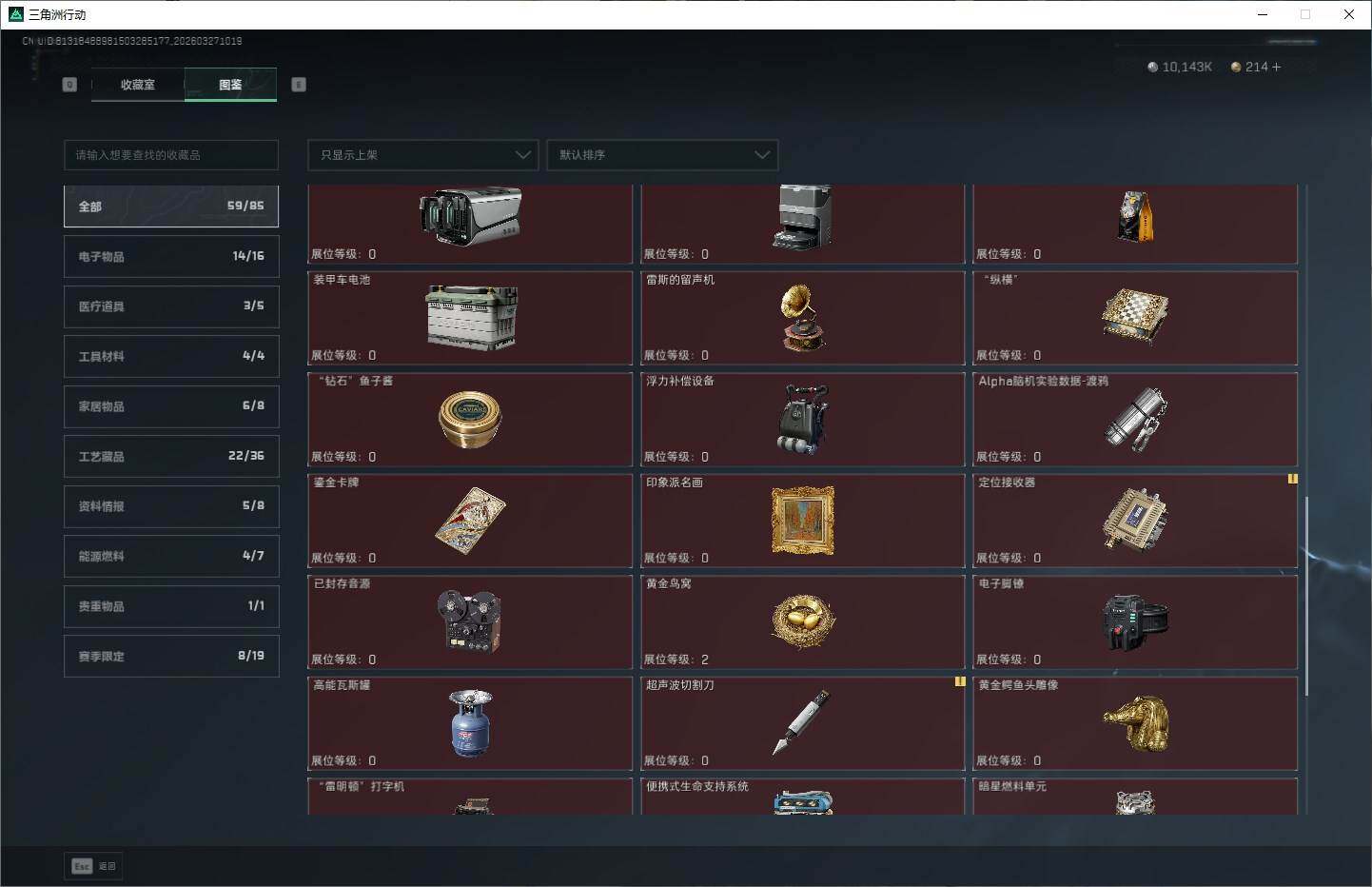Focus the collectible search input field
The height and width of the screenshot is (887, 1372).
pyautogui.click(x=171, y=155)
